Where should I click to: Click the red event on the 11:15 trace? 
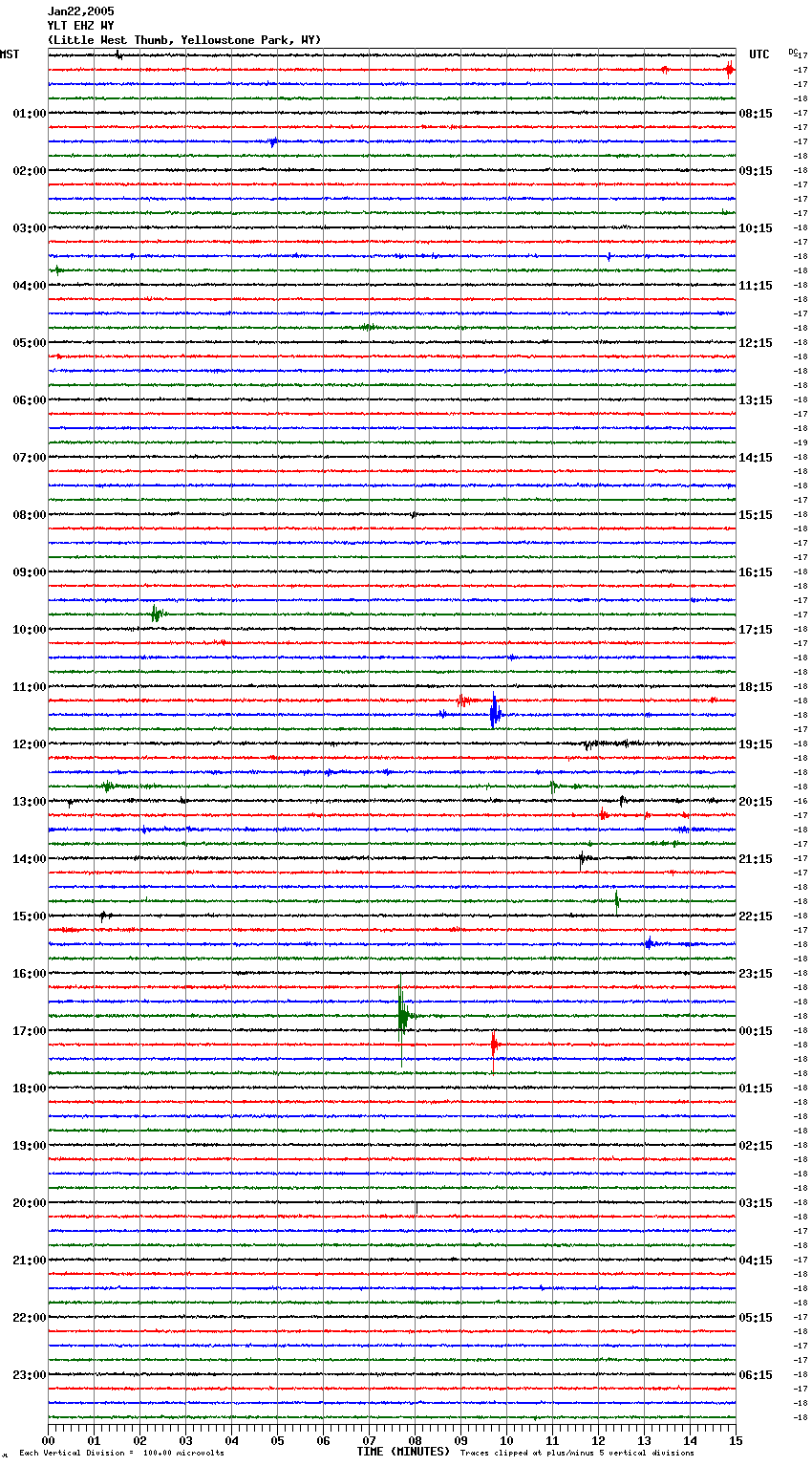[464, 701]
